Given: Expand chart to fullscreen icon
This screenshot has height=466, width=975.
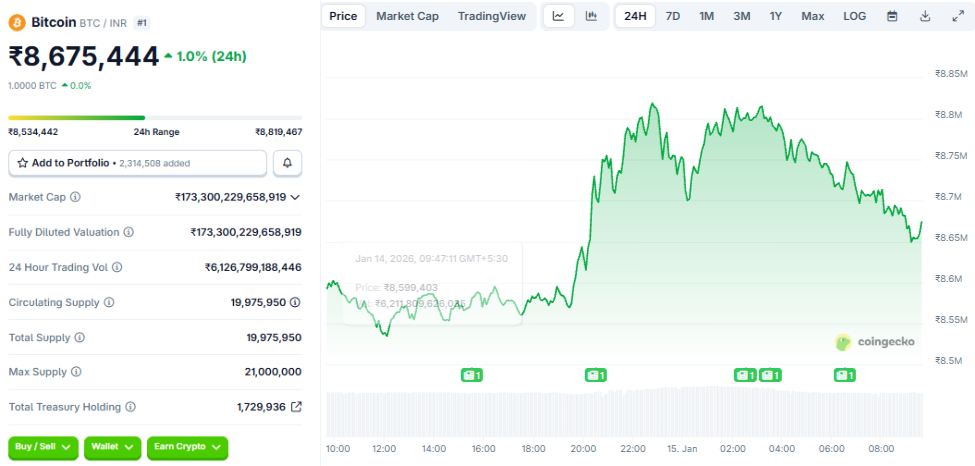Looking at the screenshot, I should pos(958,16).
